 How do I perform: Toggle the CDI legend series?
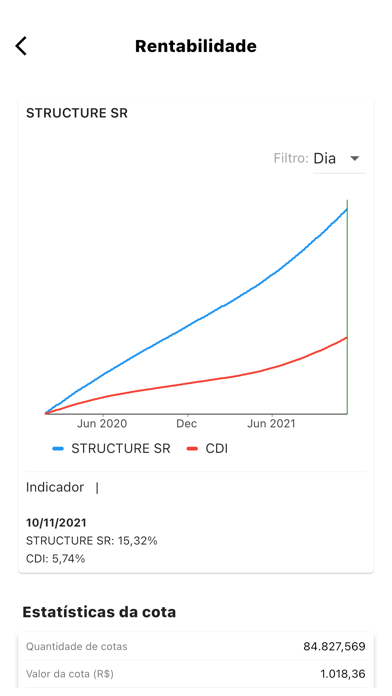207,448
